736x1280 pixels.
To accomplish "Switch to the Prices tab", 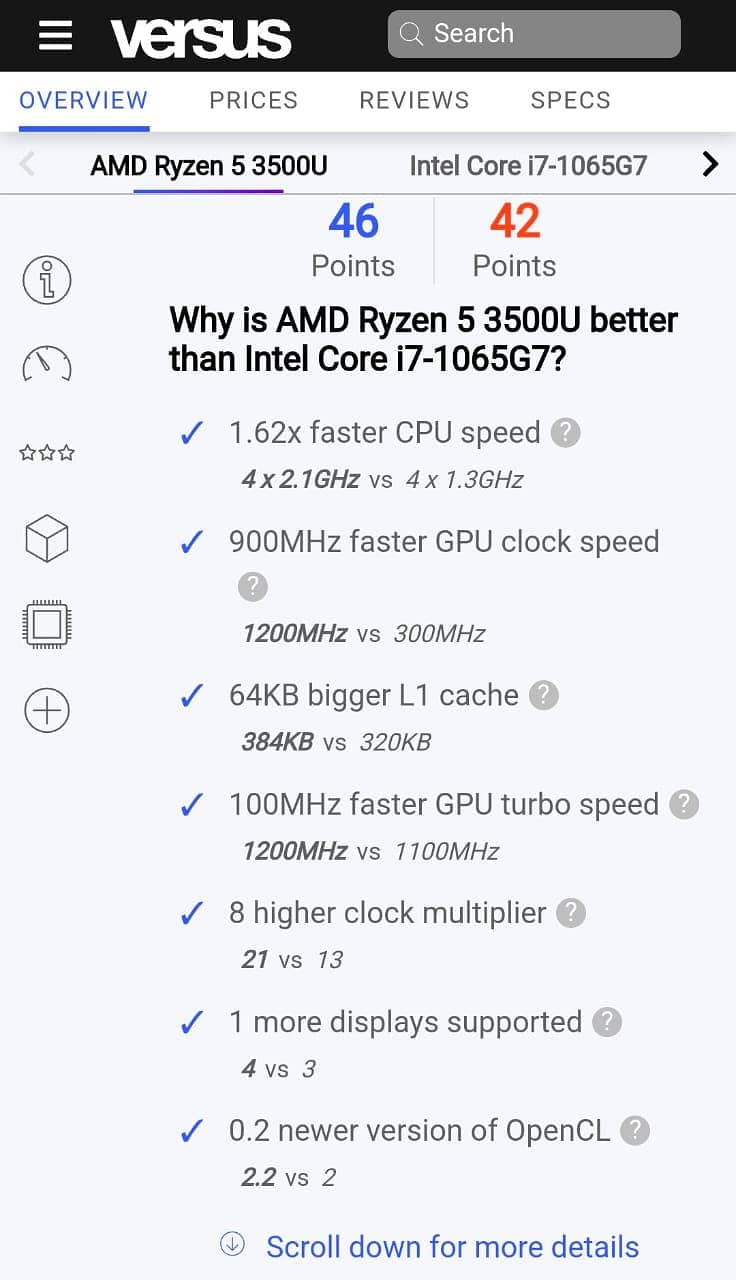I will click(253, 100).
